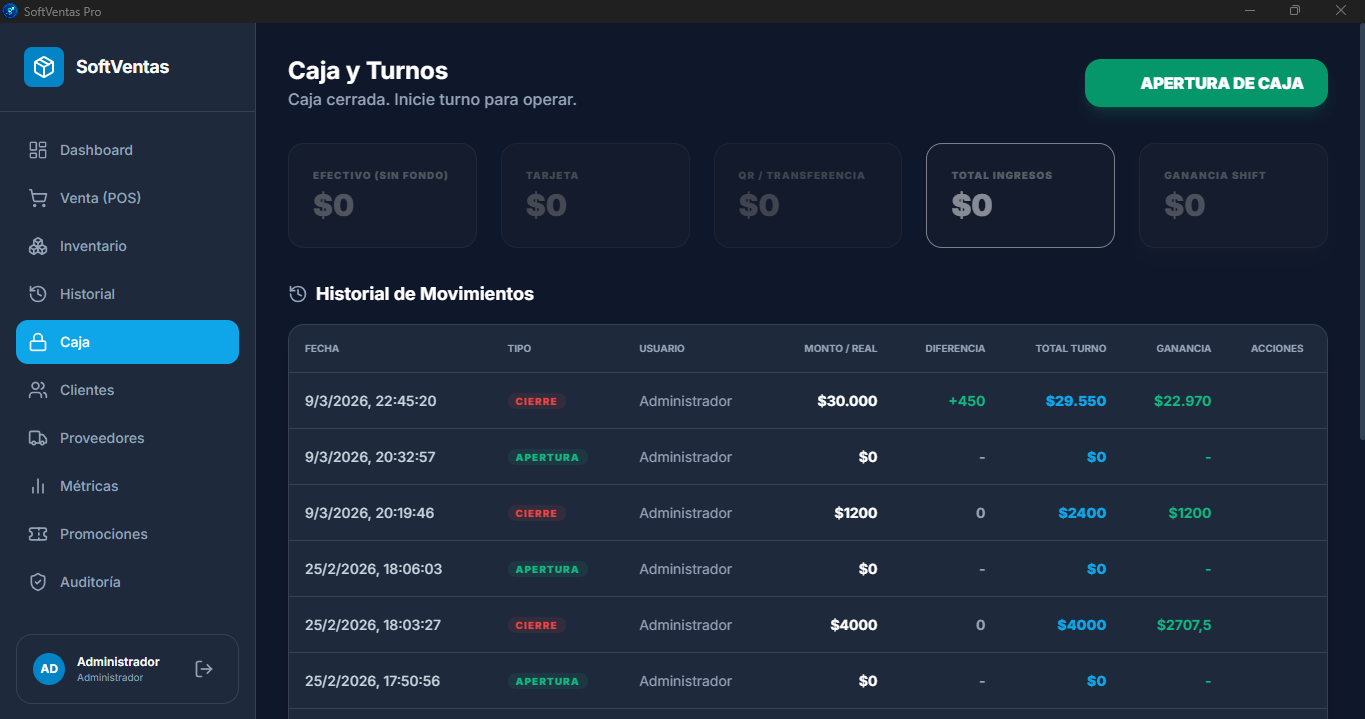The width and height of the screenshot is (1365, 719).
Task: Select the Total Ingresos summary card
Action: pos(1020,195)
